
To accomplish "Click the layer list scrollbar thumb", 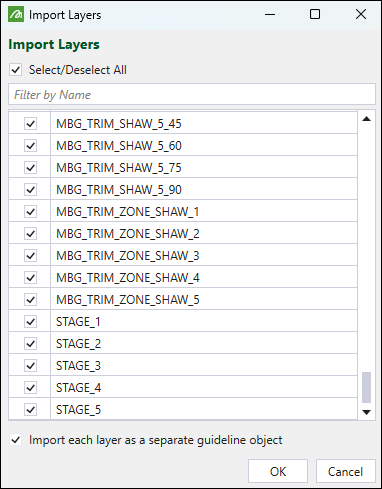I will pos(366,387).
